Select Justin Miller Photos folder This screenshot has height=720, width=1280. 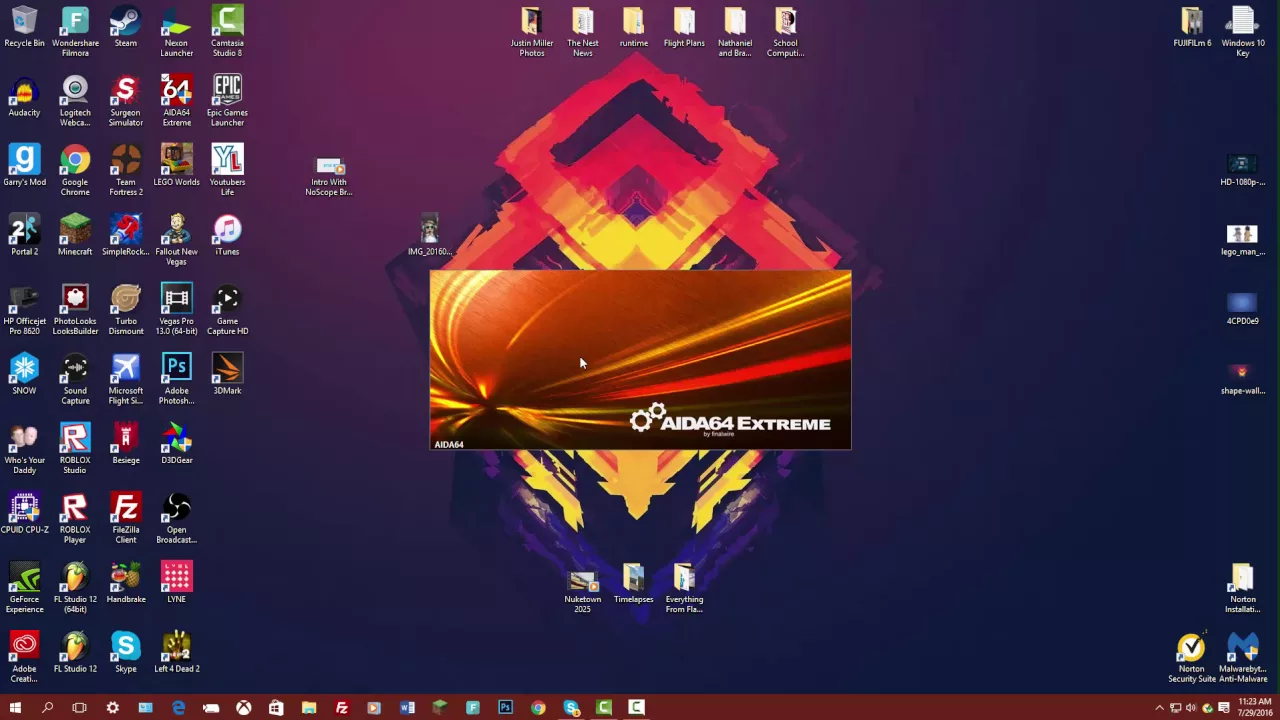[532, 32]
